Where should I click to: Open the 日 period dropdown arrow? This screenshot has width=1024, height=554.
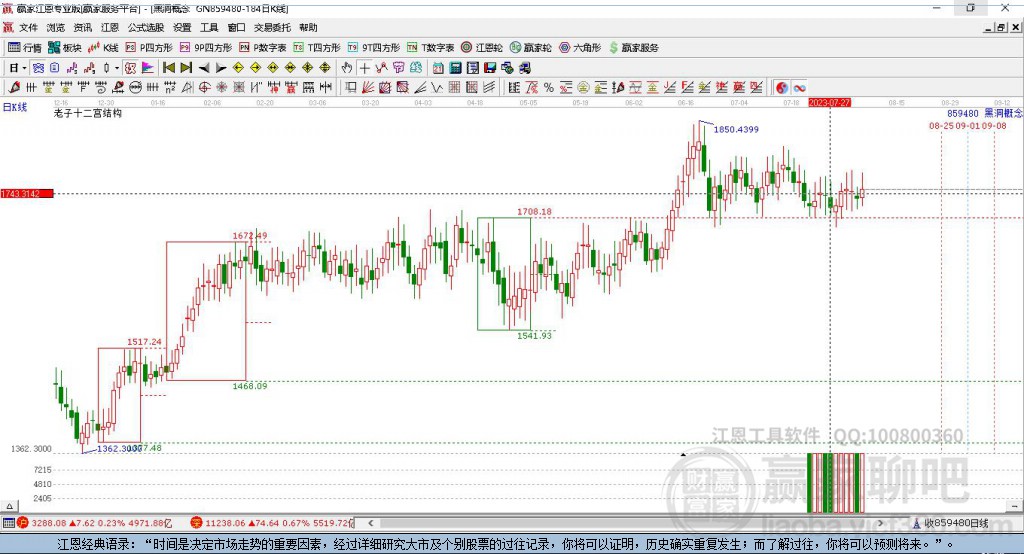pyautogui.click(x=24, y=67)
